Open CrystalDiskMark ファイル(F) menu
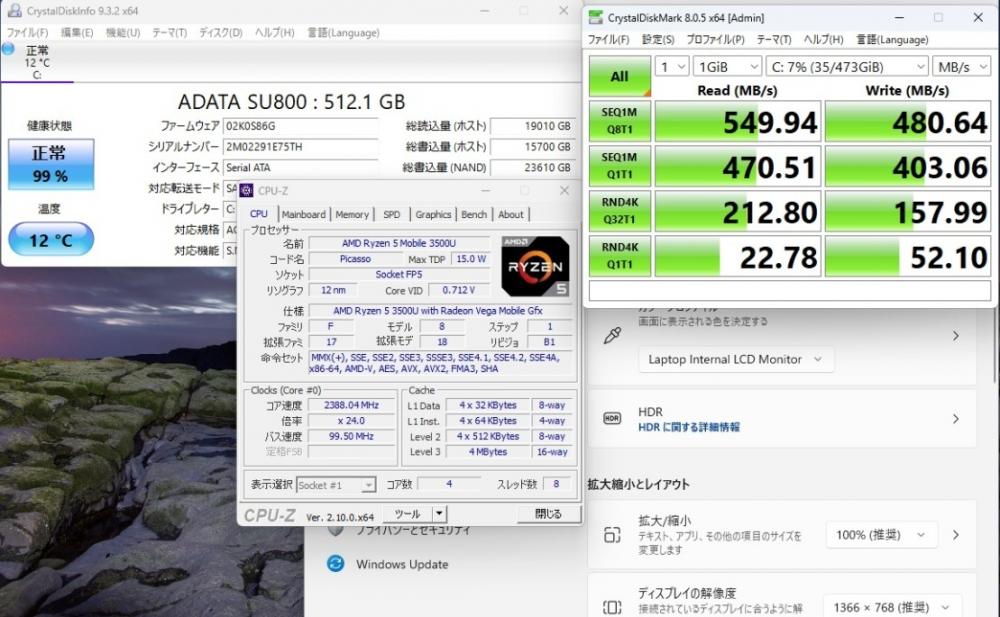This screenshot has width=1000, height=617. pos(608,40)
